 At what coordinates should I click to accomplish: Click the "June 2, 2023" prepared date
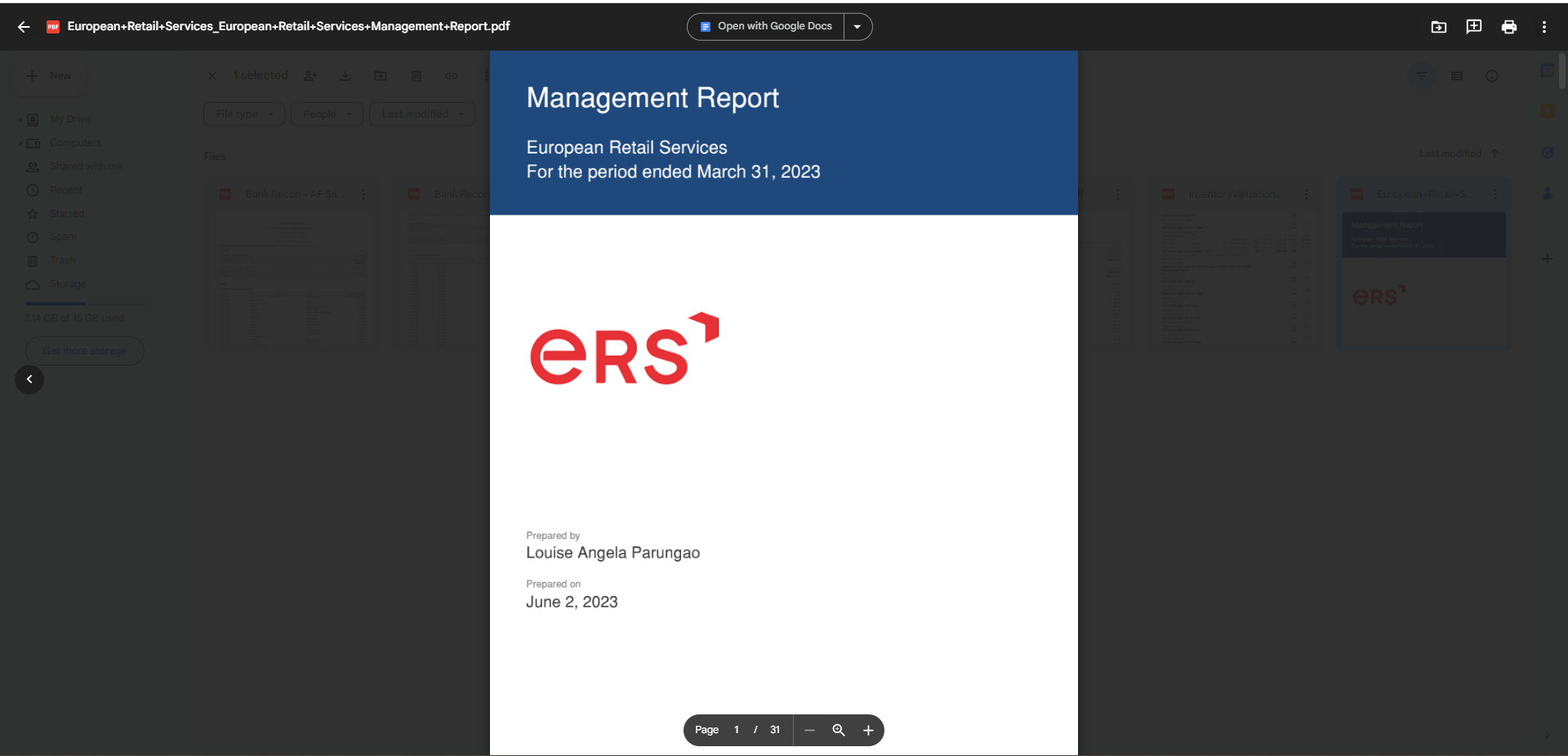pyautogui.click(x=572, y=602)
